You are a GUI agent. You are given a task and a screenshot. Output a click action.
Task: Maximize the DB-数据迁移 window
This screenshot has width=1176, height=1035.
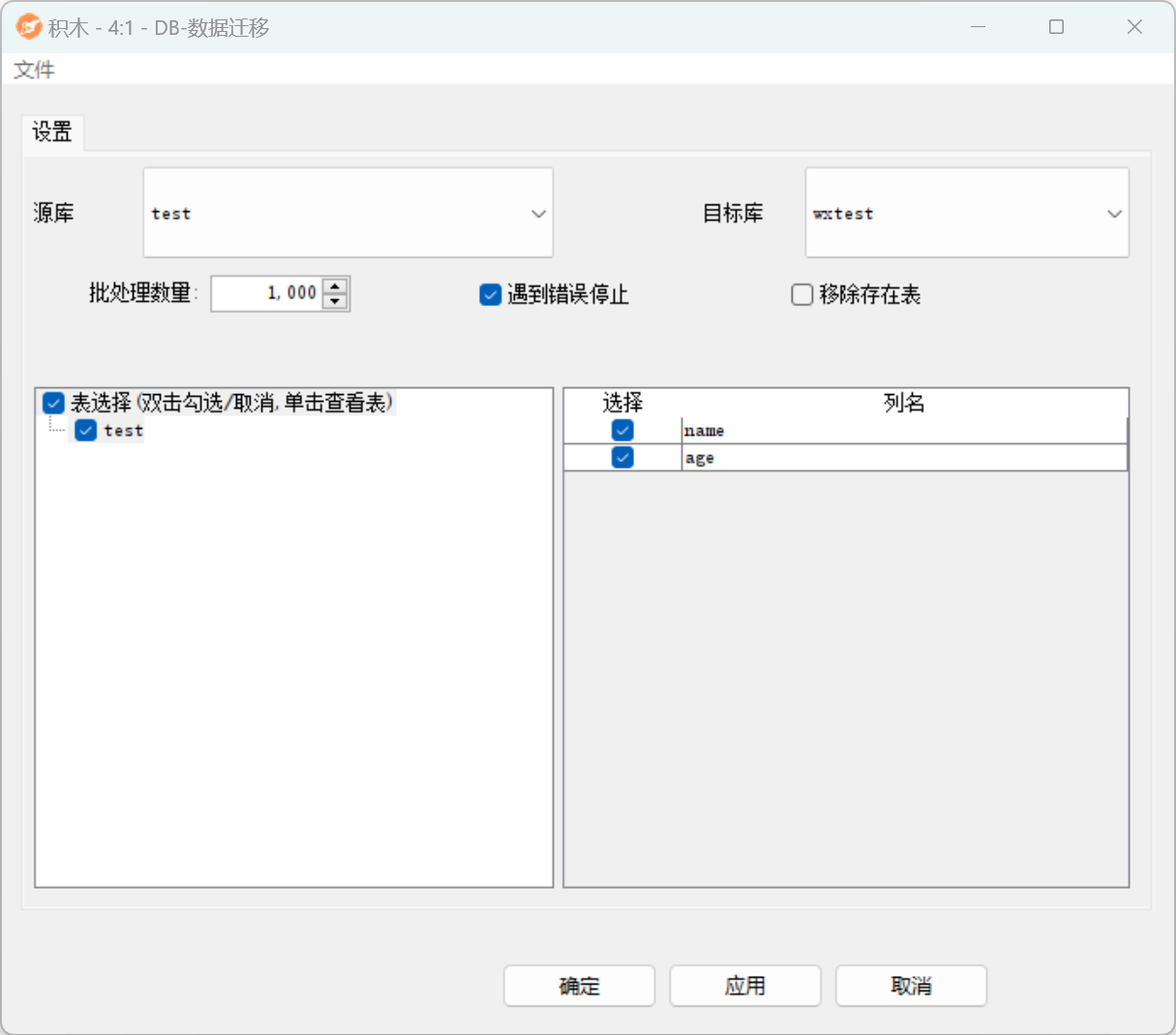point(1056,27)
